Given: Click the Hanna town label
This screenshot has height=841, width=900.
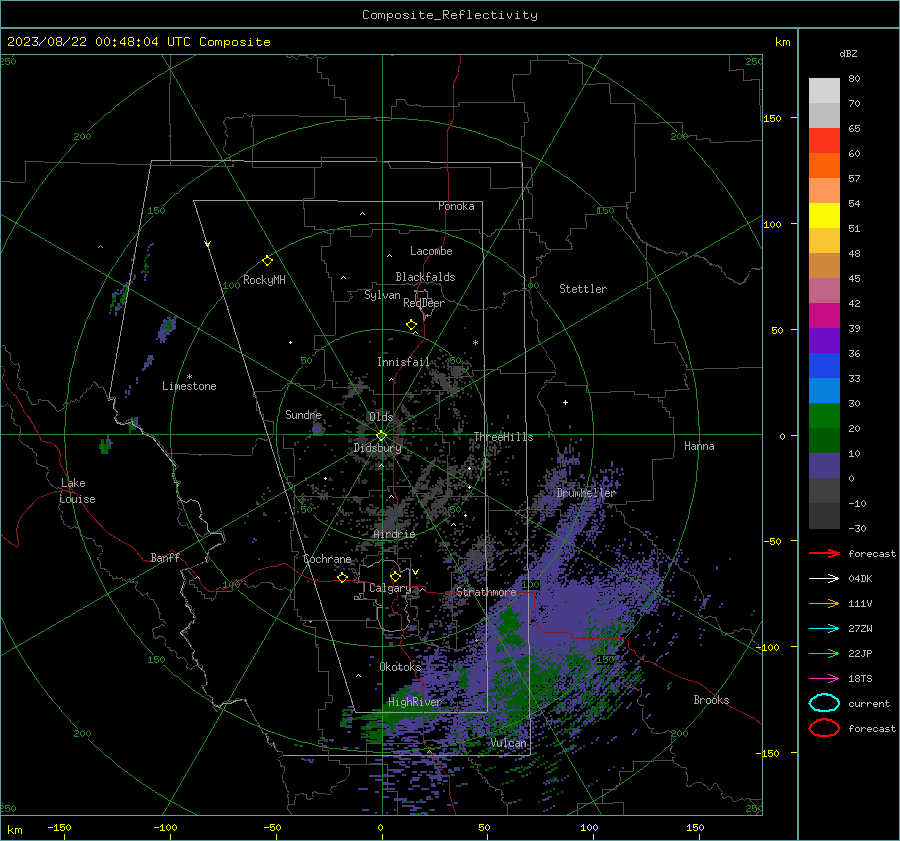Looking at the screenshot, I should 699,446.
